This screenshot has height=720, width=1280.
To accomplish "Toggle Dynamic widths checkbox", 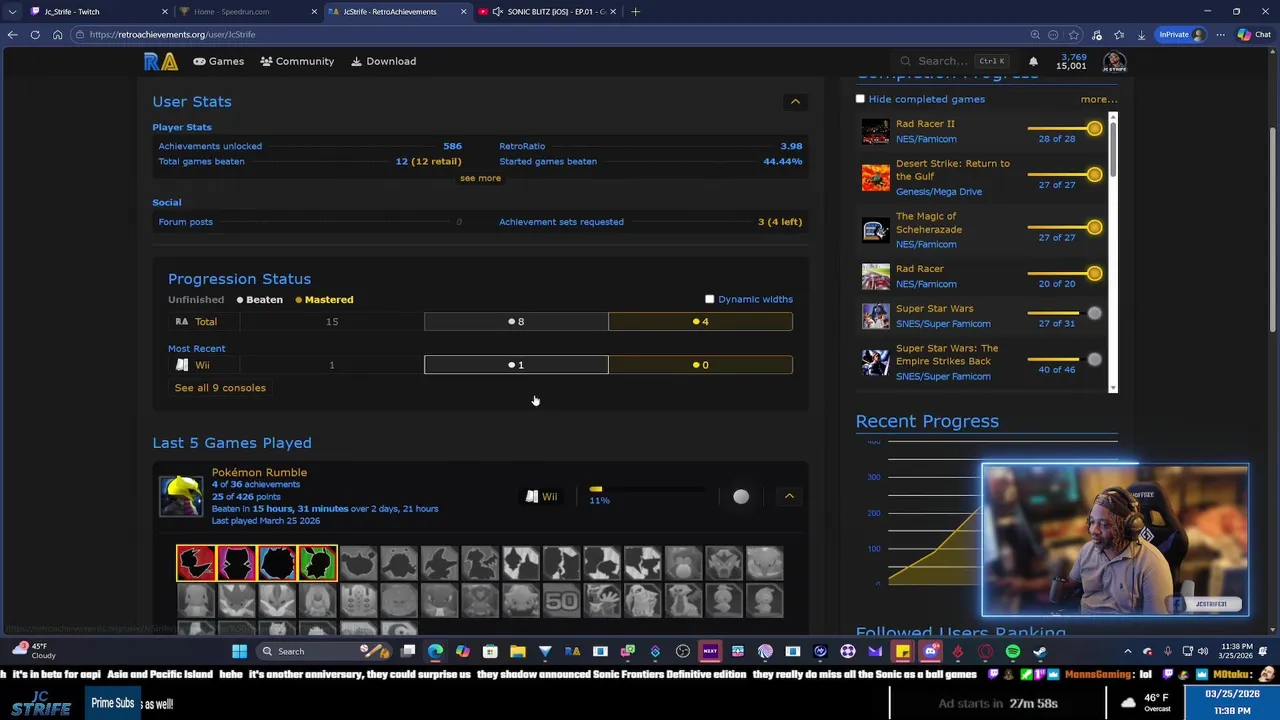I will 710,299.
